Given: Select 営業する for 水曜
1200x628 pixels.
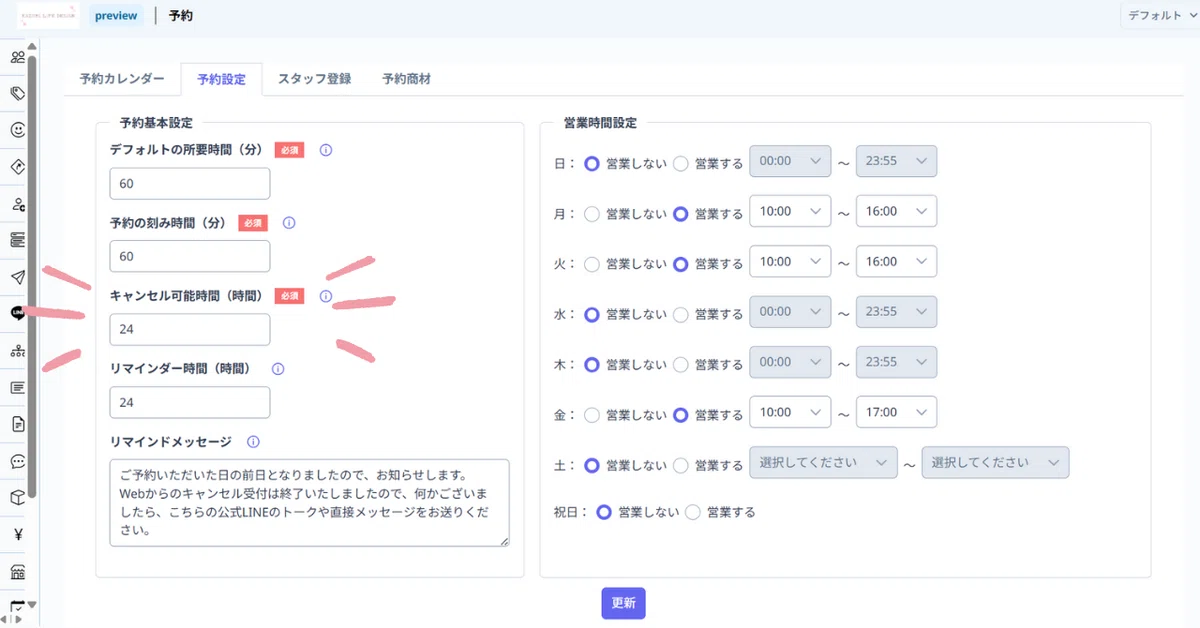Looking at the screenshot, I should [x=681, y=313].
